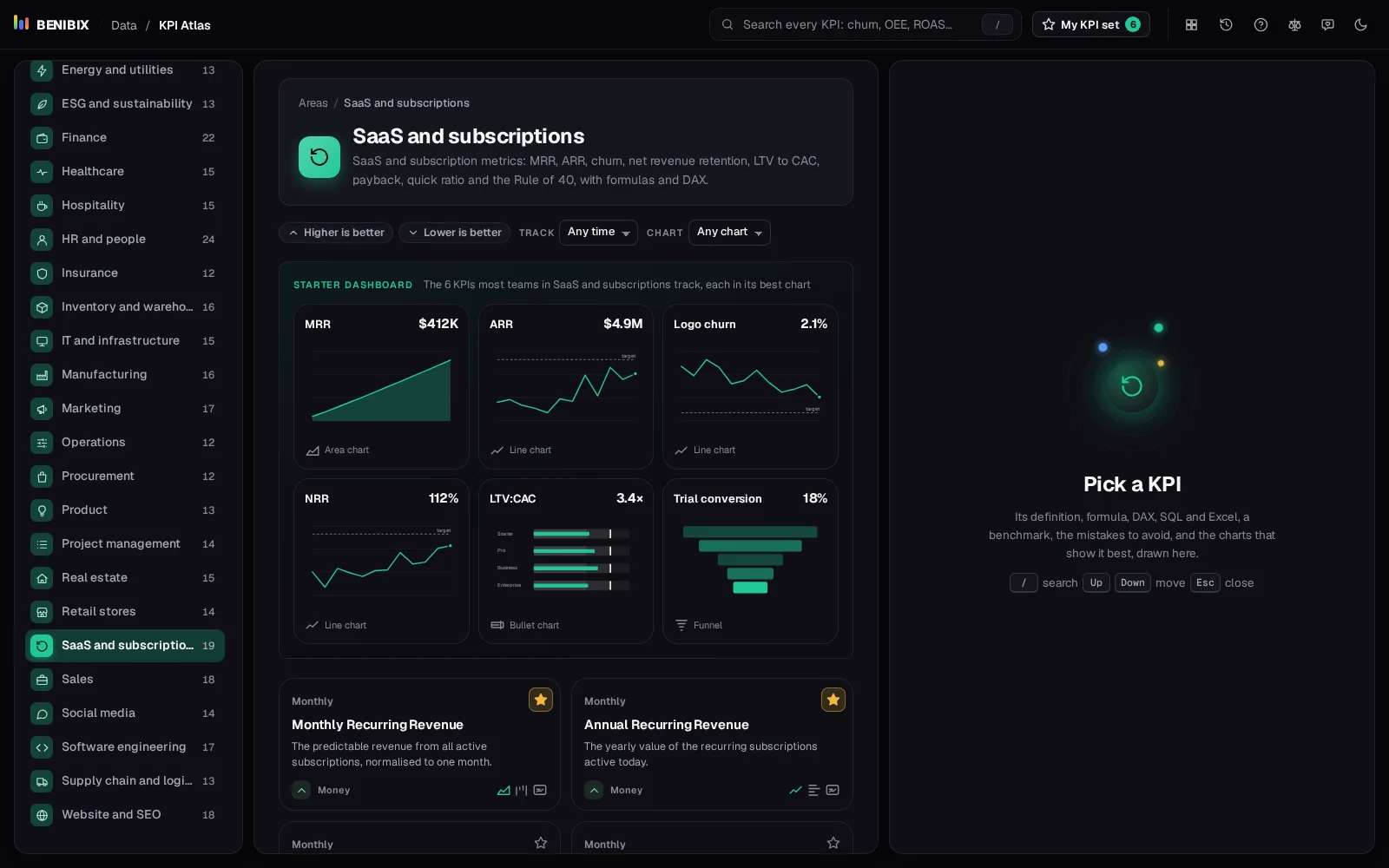1389x868 pixels.
Task: Click the area chart icon on Monthly Recurring Revenue
Action: point(504,790)
